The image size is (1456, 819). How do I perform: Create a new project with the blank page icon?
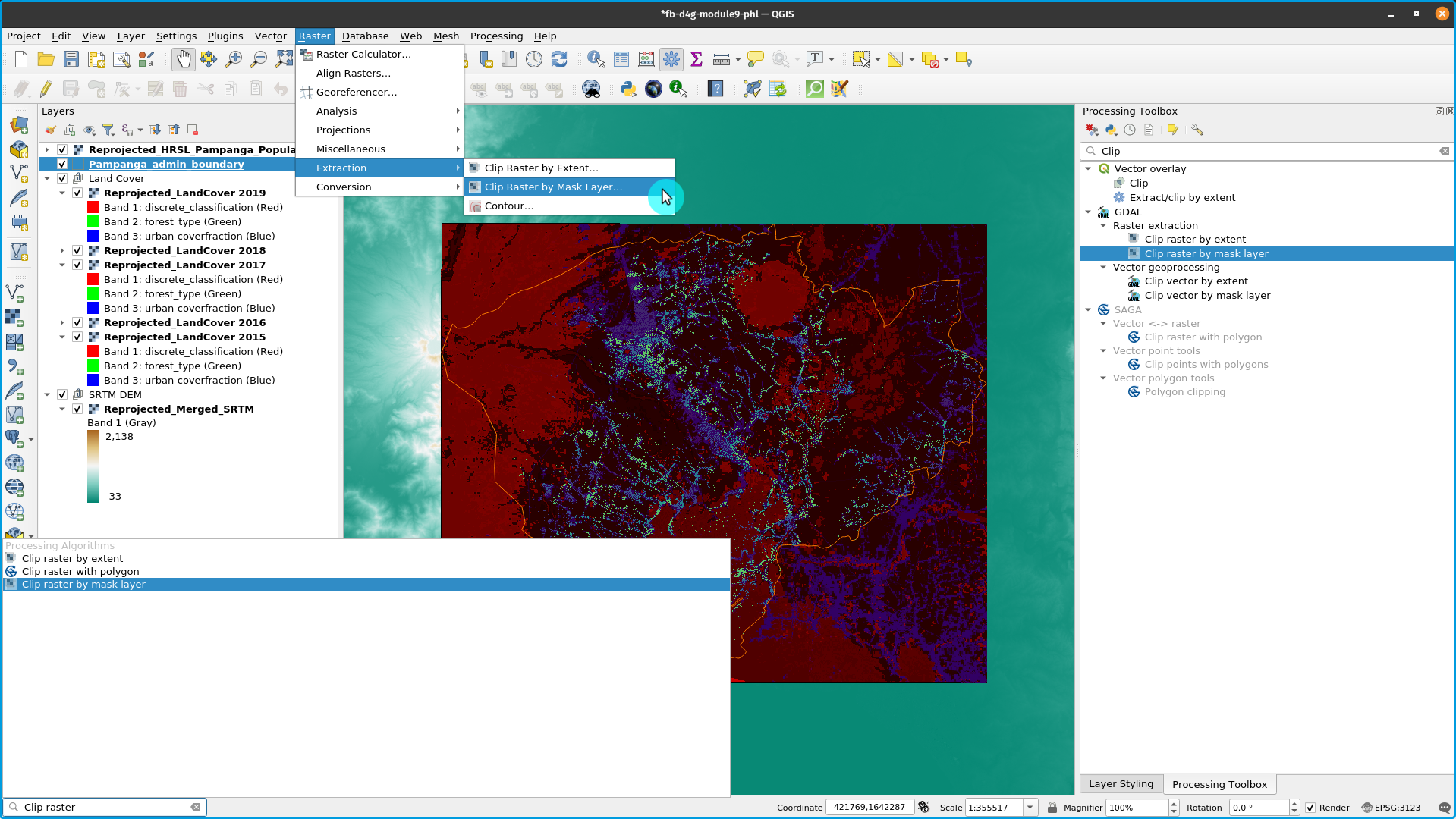click(21, 59)
